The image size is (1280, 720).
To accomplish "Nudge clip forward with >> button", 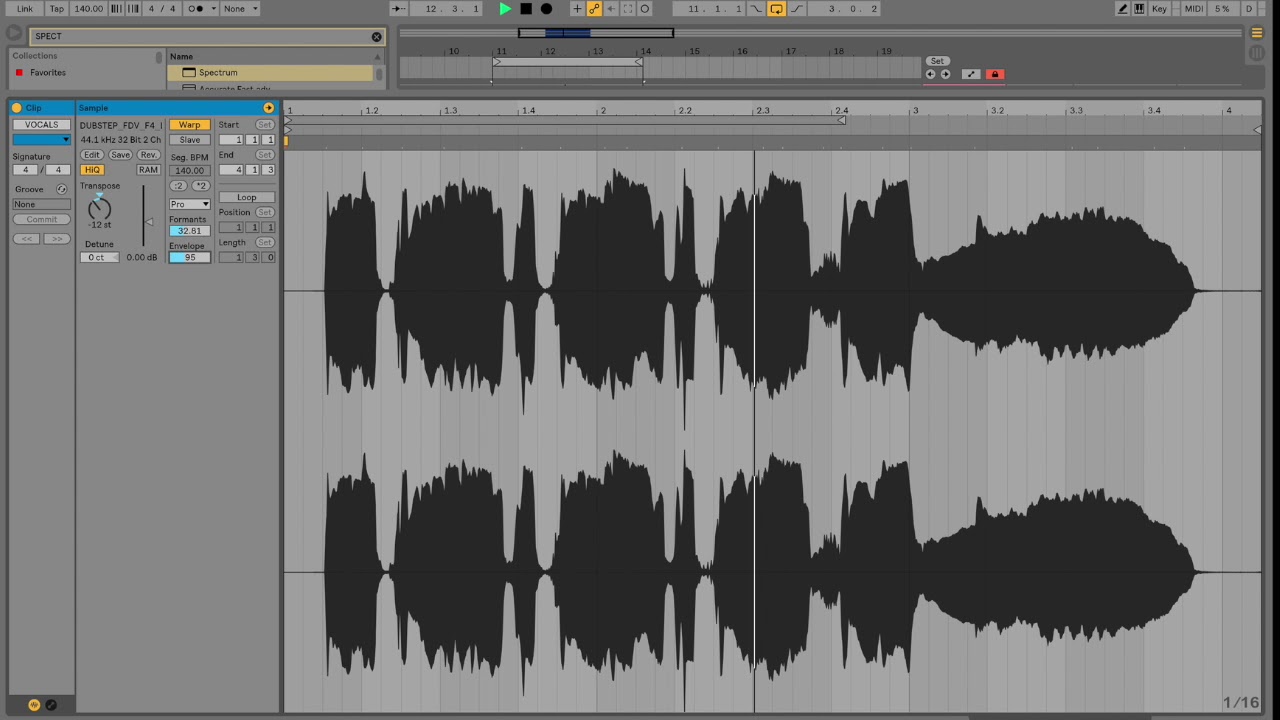I will point(57,239).
